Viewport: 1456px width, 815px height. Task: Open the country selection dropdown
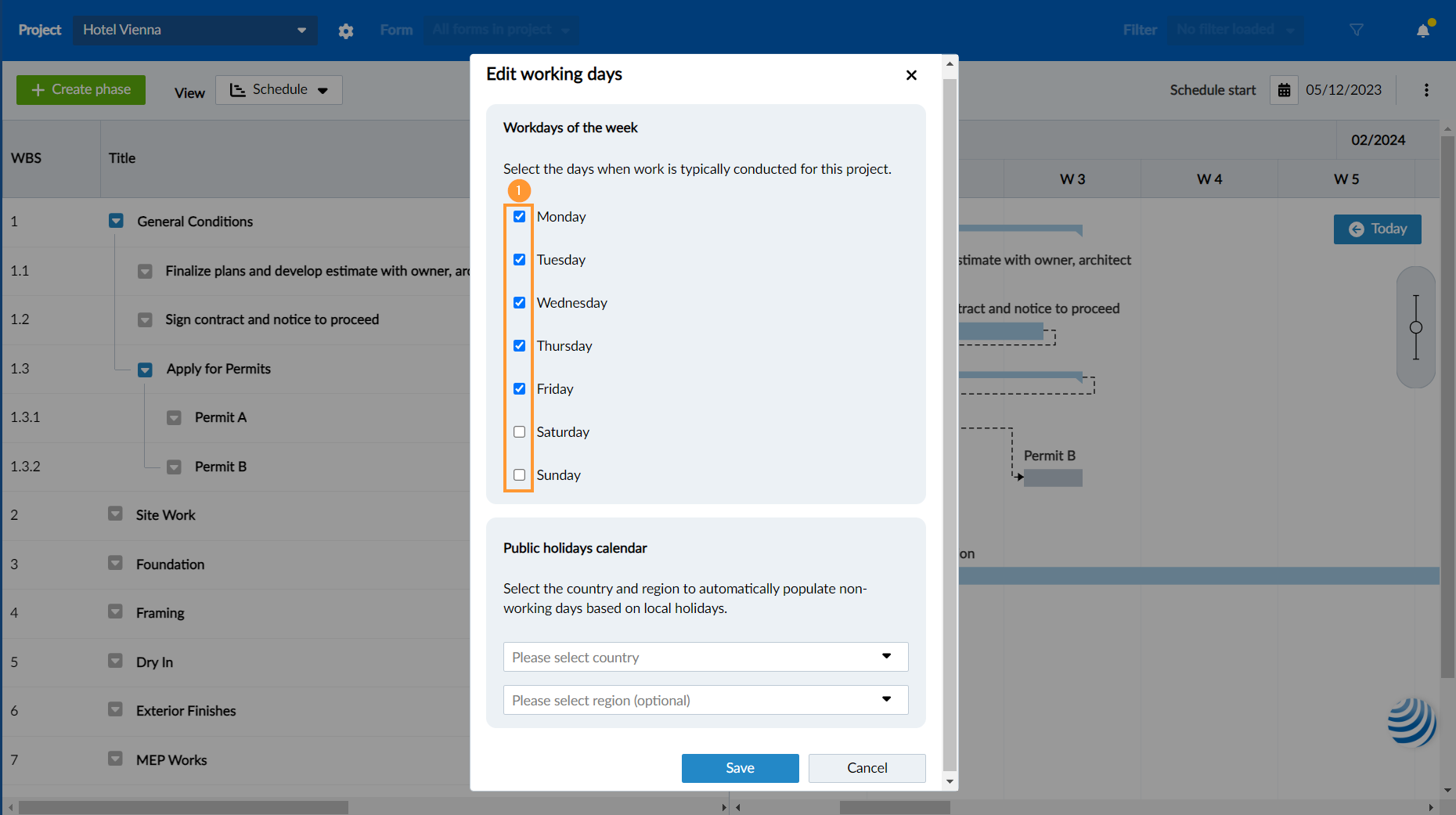click(705, 657)
